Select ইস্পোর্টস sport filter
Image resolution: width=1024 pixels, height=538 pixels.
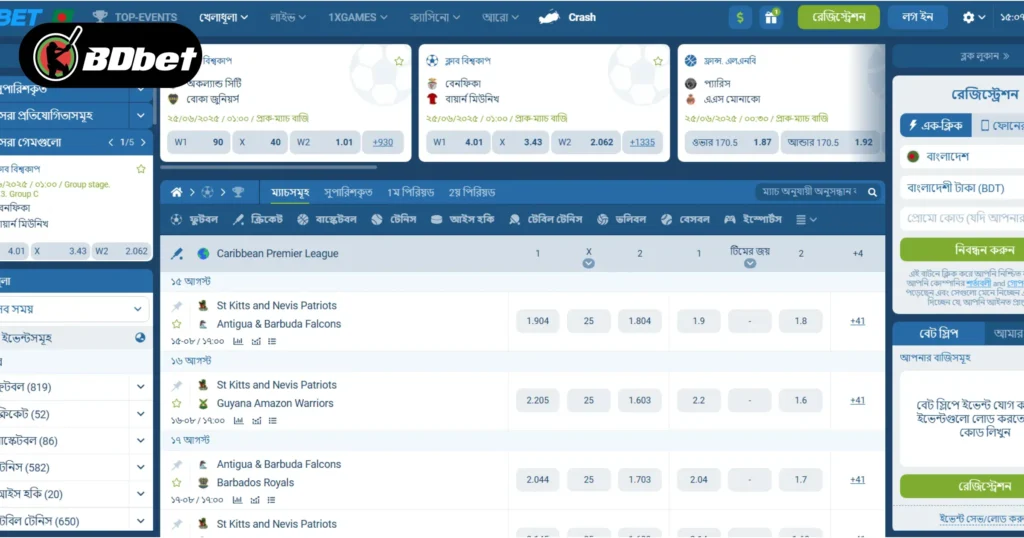point(752,219)
